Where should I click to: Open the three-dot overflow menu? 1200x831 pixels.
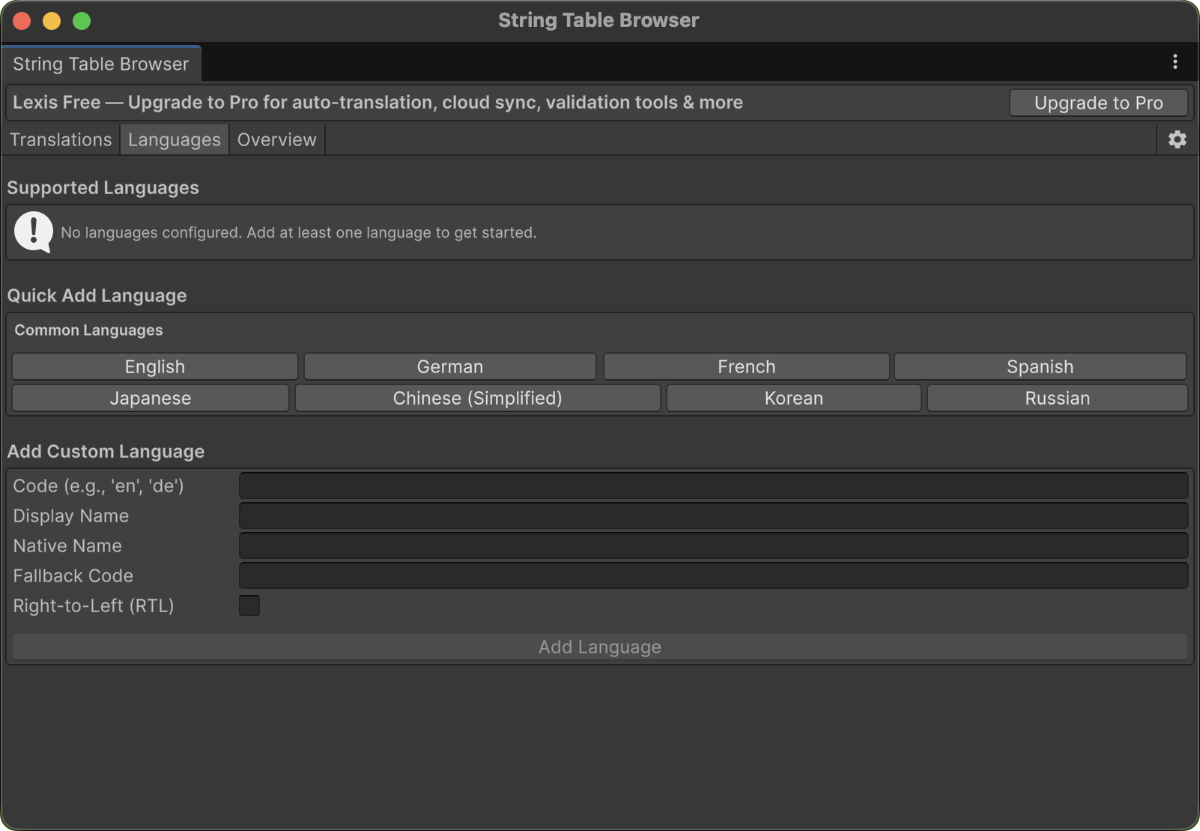tap(1176, 62)
